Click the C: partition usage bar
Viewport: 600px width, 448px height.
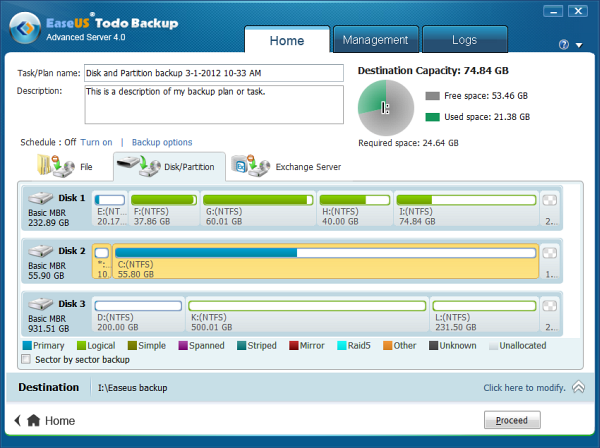pyautogui.click(x=325, y=253)
